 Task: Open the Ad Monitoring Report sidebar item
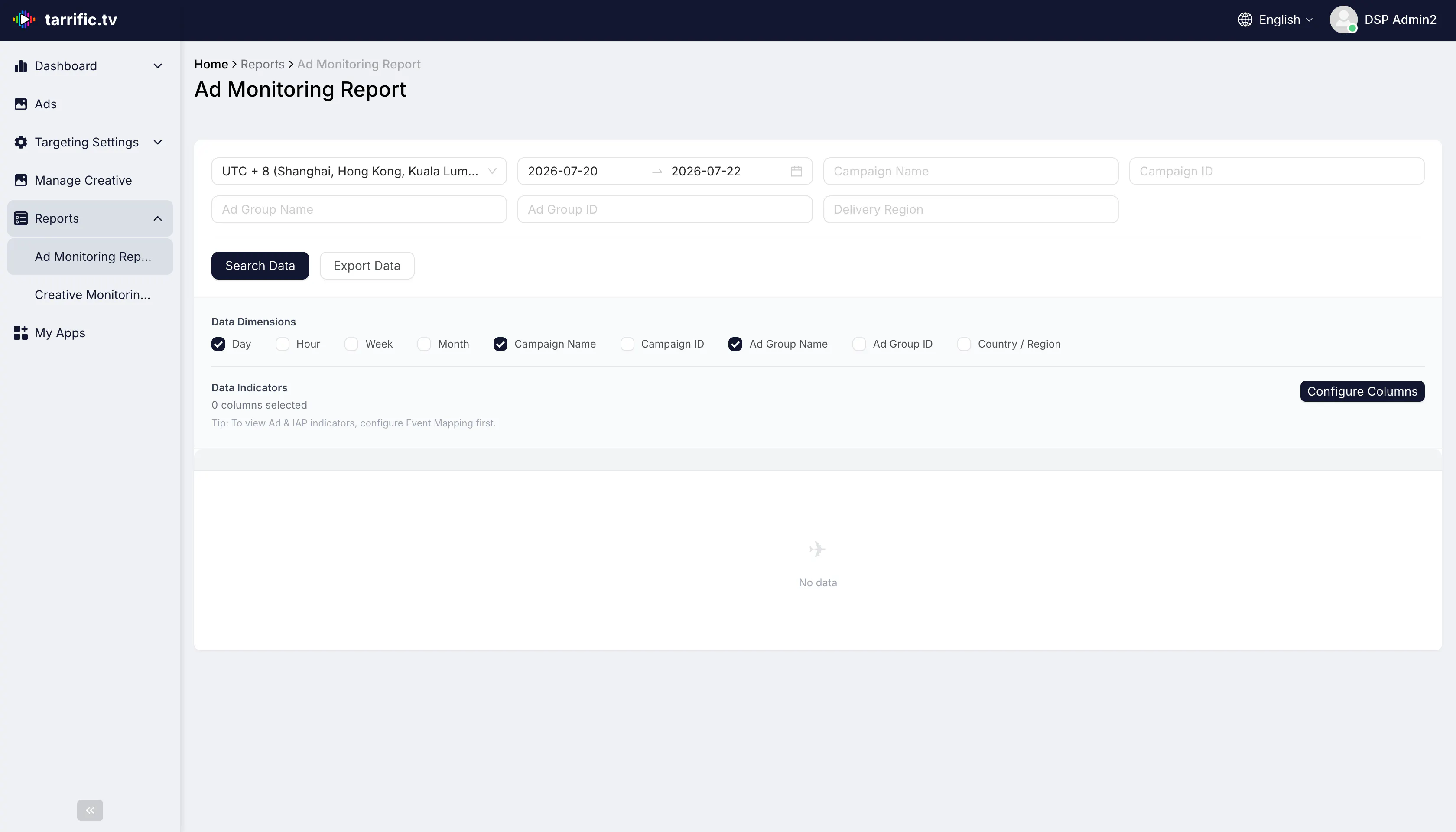[x=90, y=257]
